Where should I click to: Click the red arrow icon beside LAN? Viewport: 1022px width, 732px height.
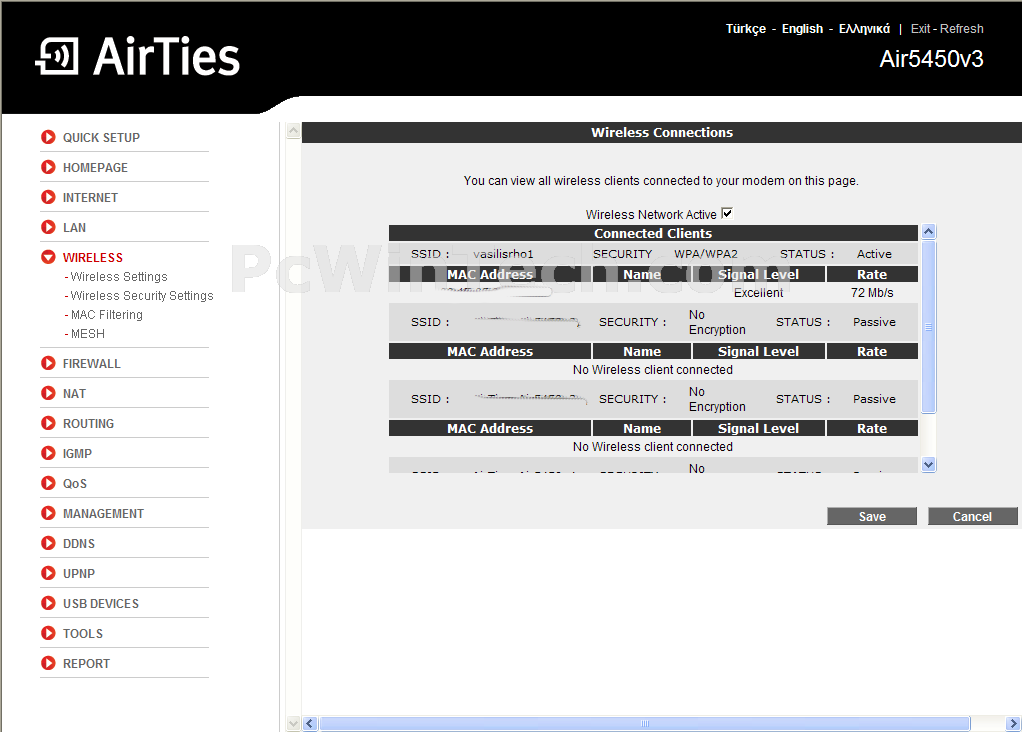coord(48,227)
